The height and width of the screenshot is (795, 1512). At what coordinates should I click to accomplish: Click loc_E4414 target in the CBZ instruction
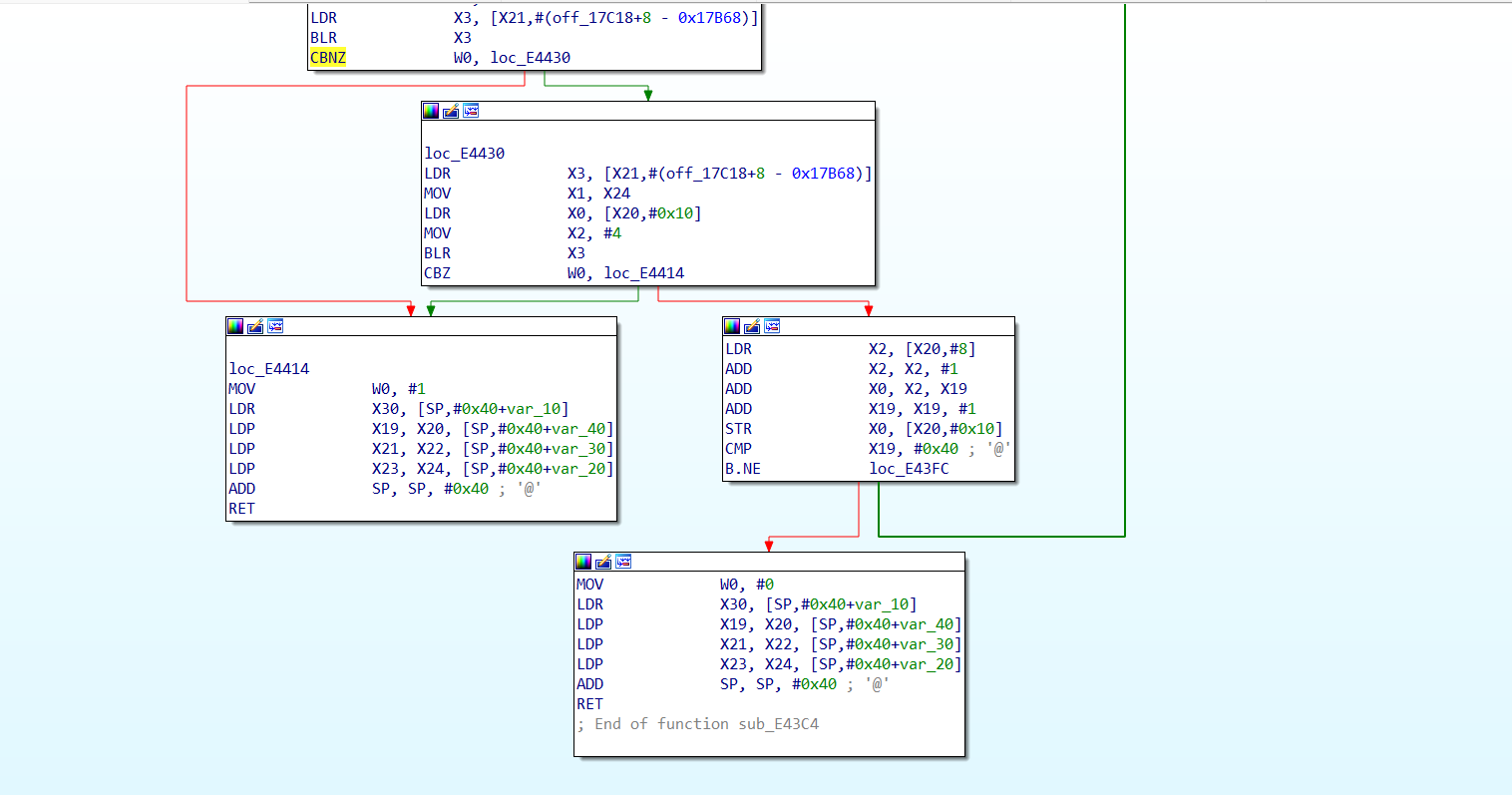pos(643,273)
